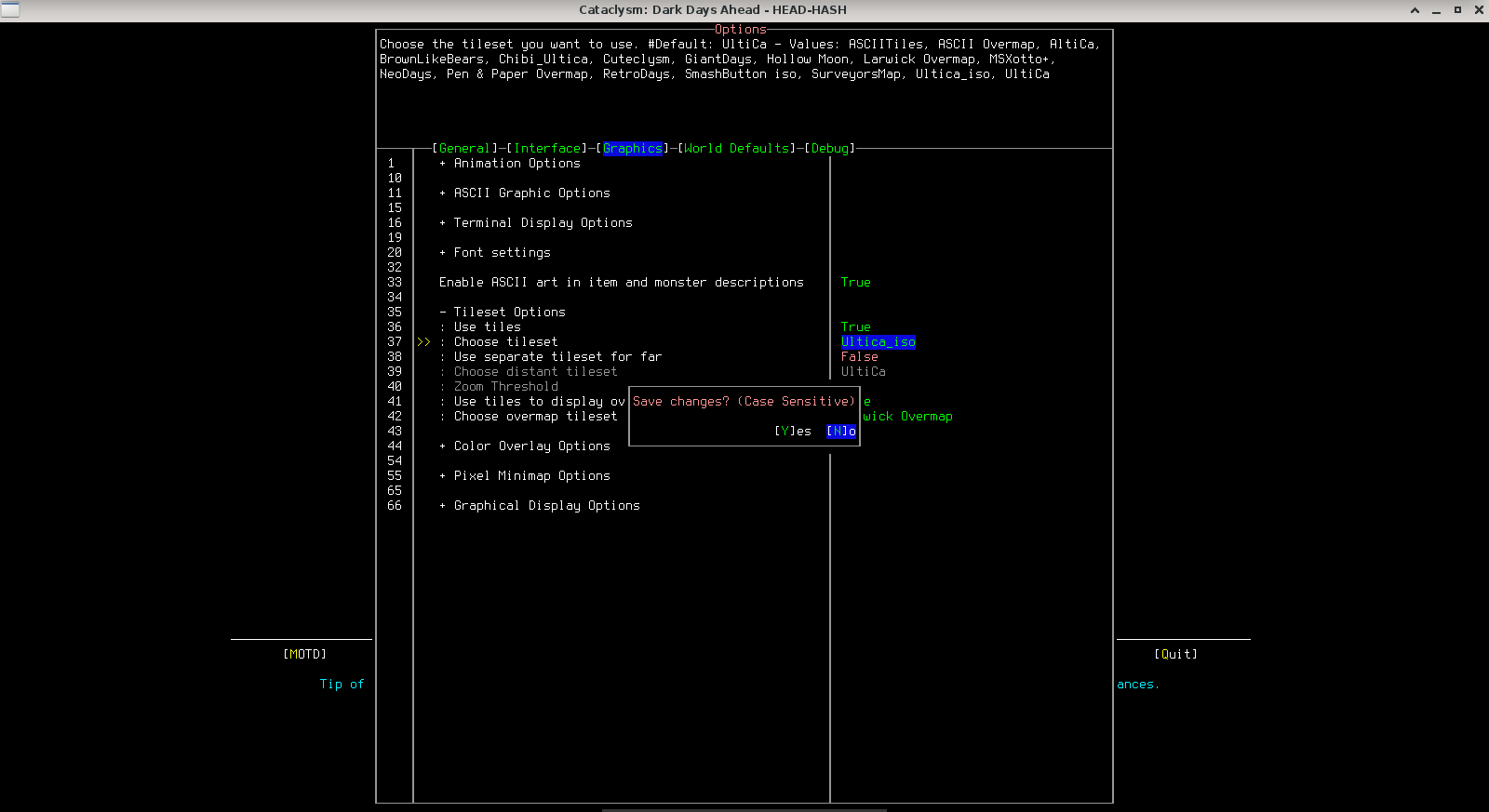Choose Yes in save changes dialog
Screen dimensions: 1489x812
(x=793, y=432)
